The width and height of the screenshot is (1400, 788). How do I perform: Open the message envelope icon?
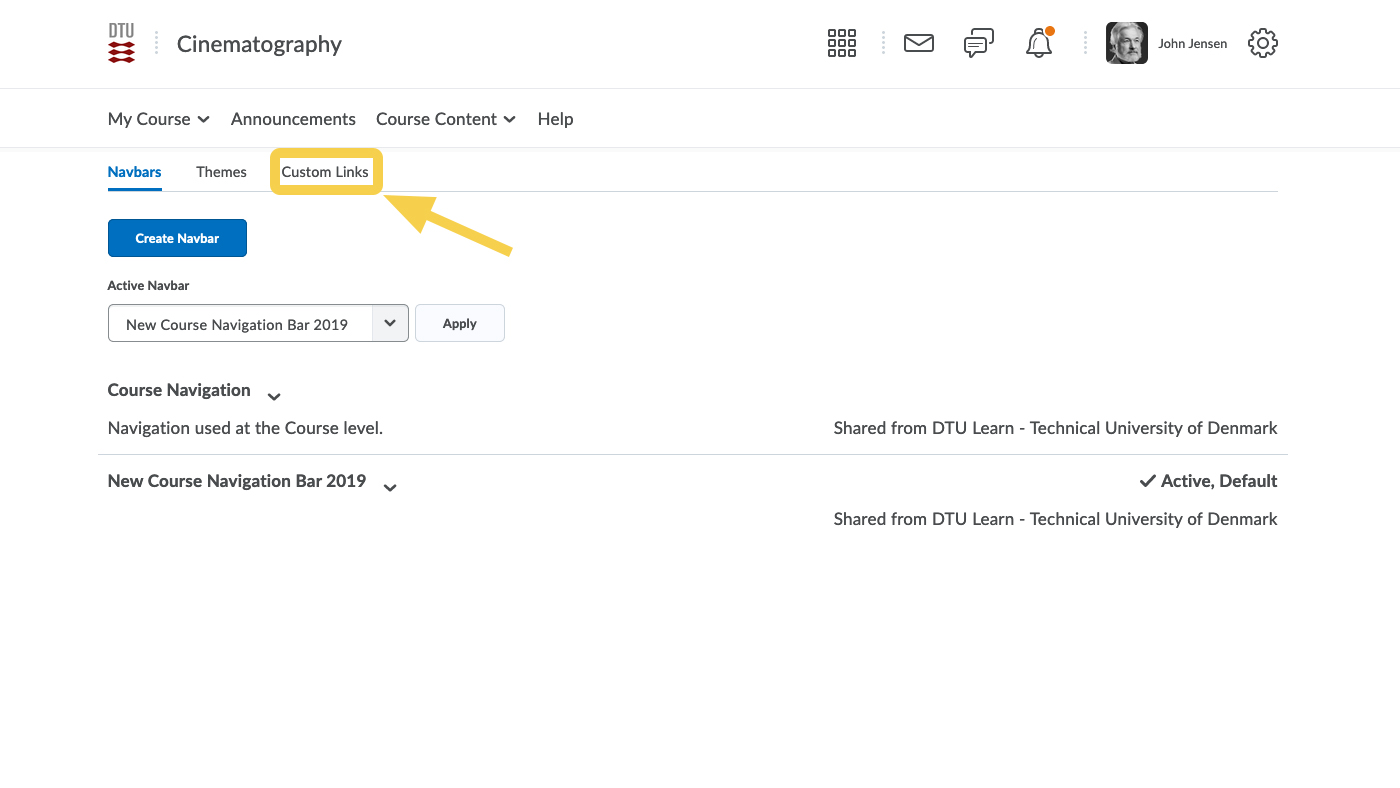click(x=918, y=43)
